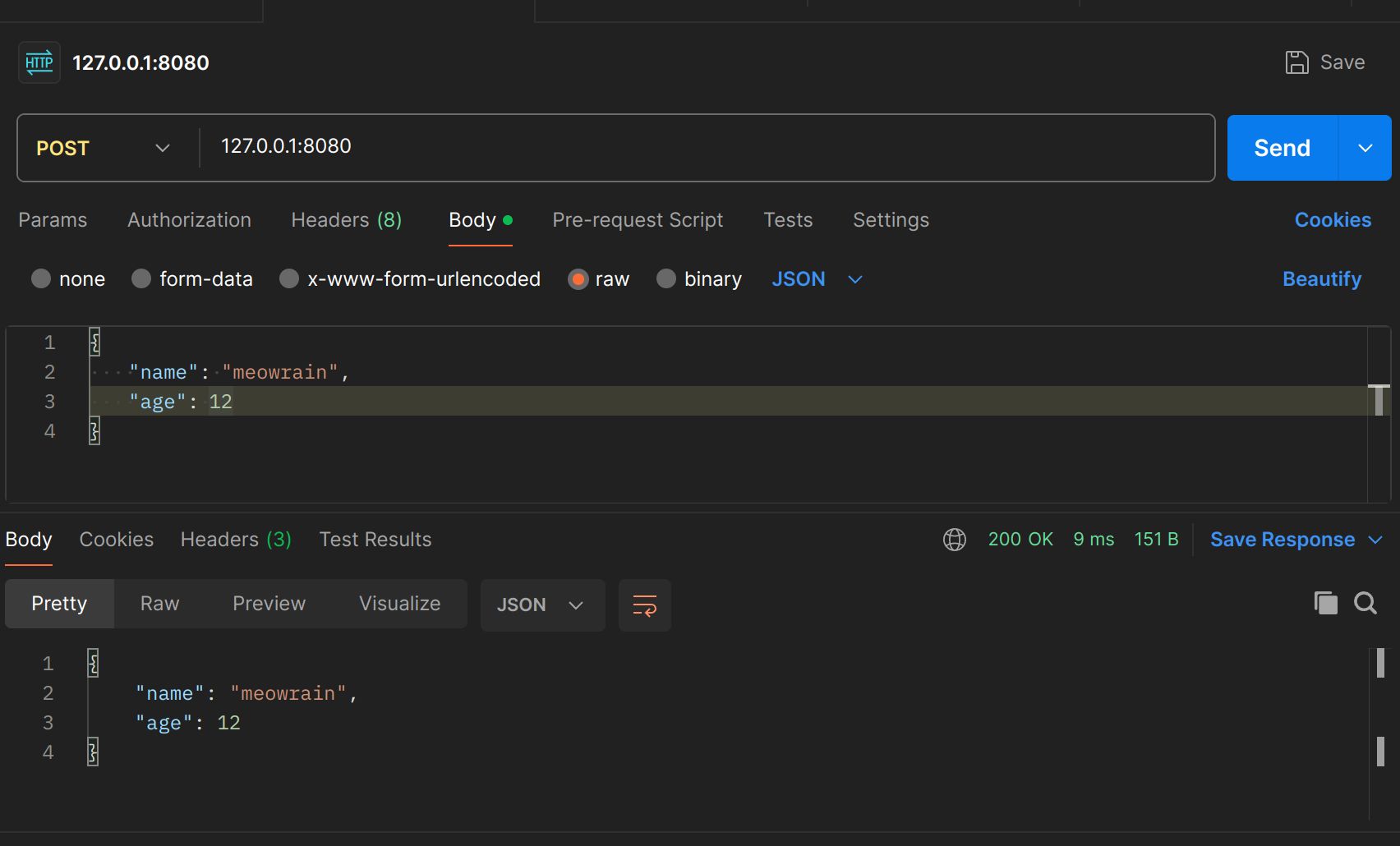
Task: Click the request URL input field
Action: pyautogui.click(x=698, y=147)
